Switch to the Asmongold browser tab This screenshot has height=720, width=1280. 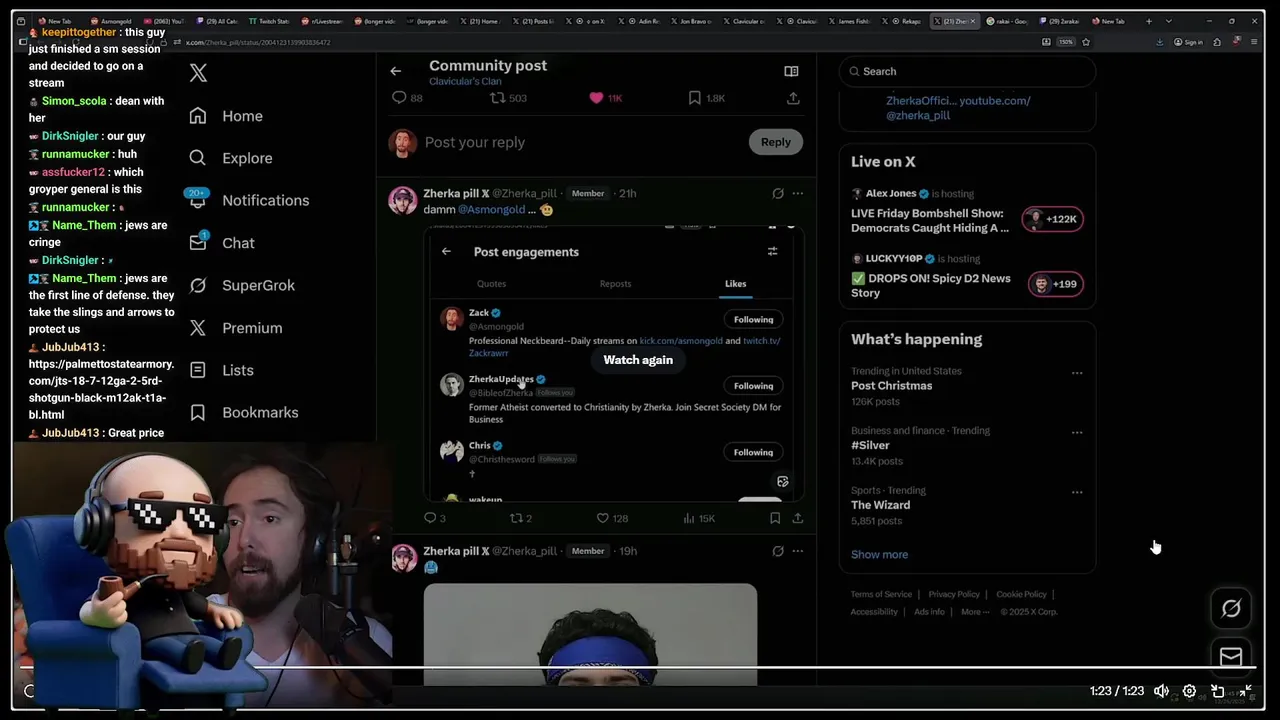point(110,21)
